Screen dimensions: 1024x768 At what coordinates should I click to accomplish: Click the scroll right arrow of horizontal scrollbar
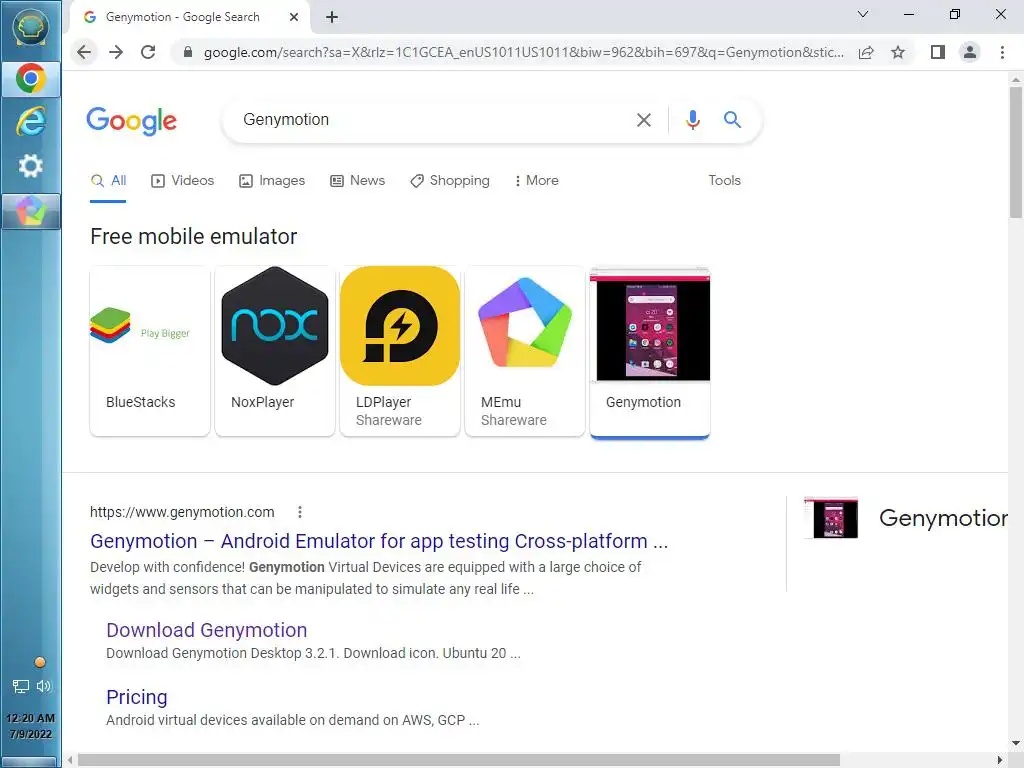(x=999, y=760)
